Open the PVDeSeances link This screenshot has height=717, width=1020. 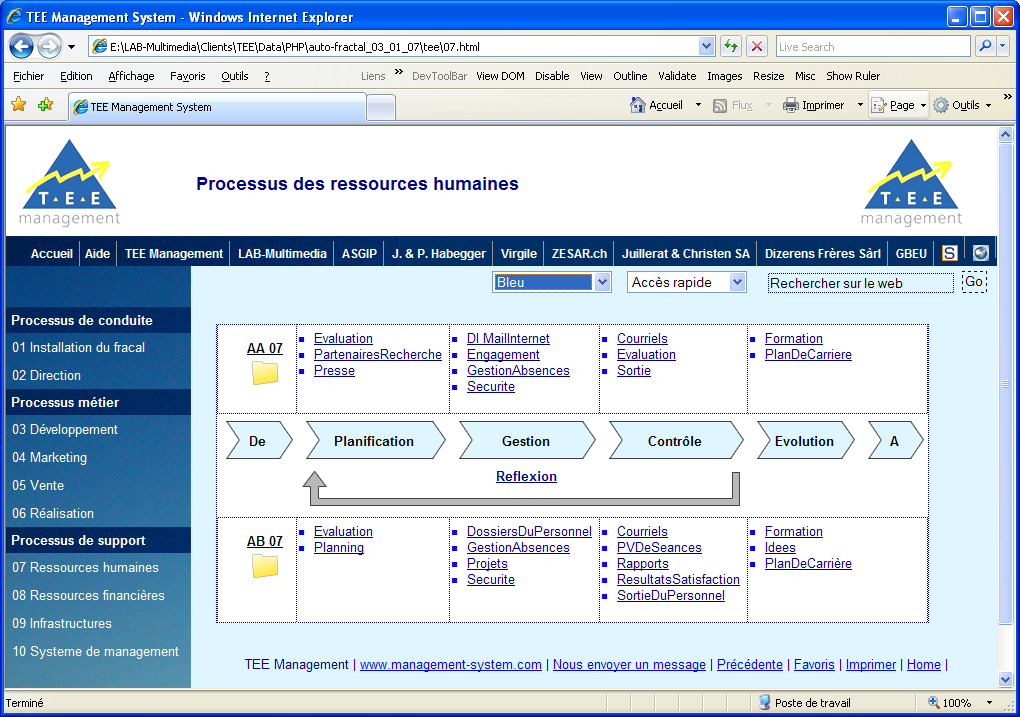tap(659, 548)
